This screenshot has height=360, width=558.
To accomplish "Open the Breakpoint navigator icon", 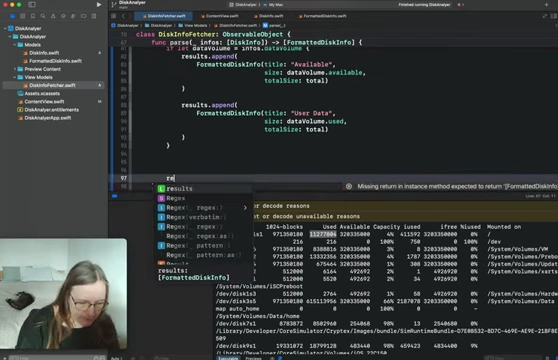I will point(84,16).
